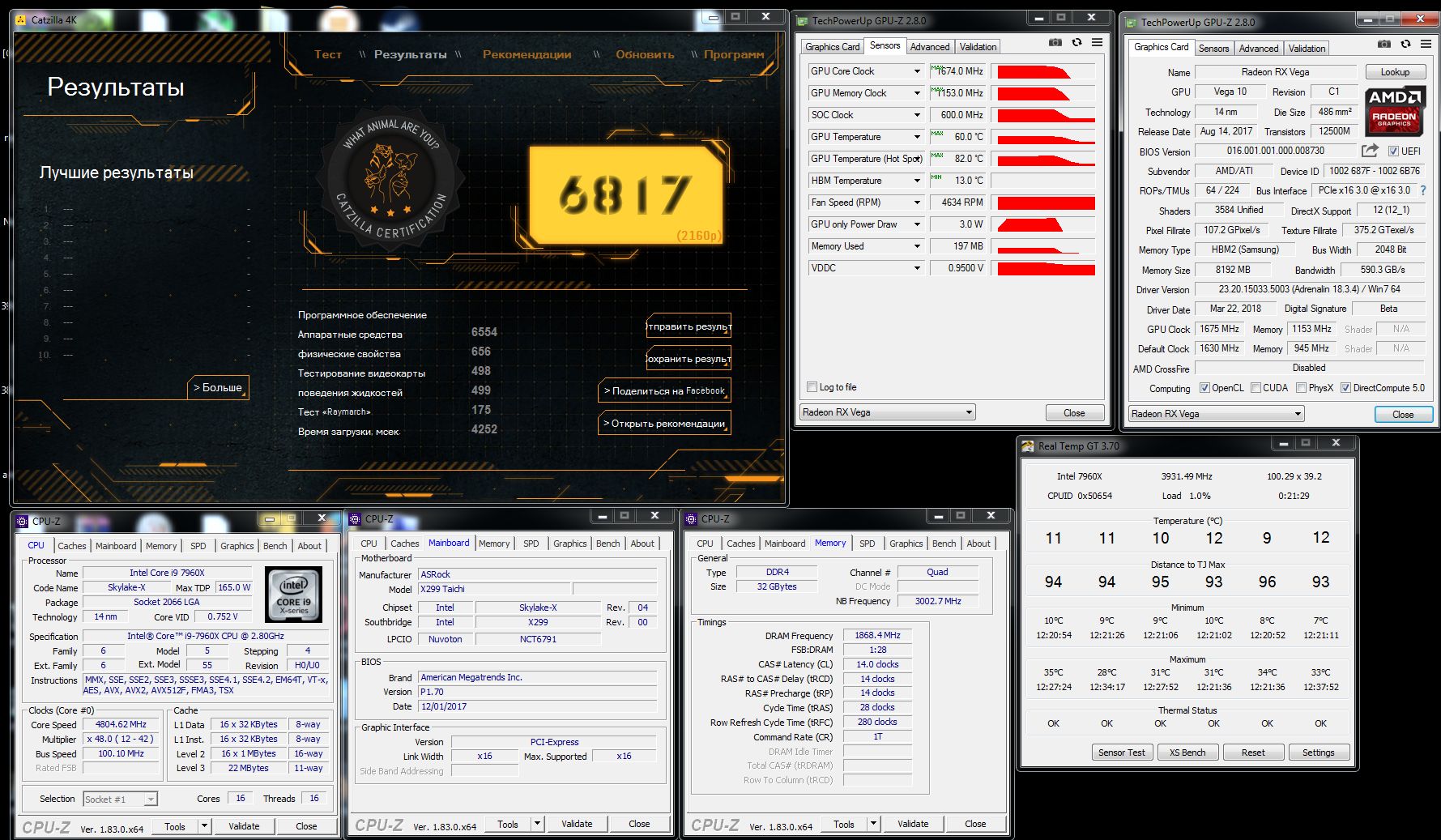The width and height of the screenshot is (1441, 840).
Task: Toggle the PhysX checkbox
Action: tap(1301, 388)
